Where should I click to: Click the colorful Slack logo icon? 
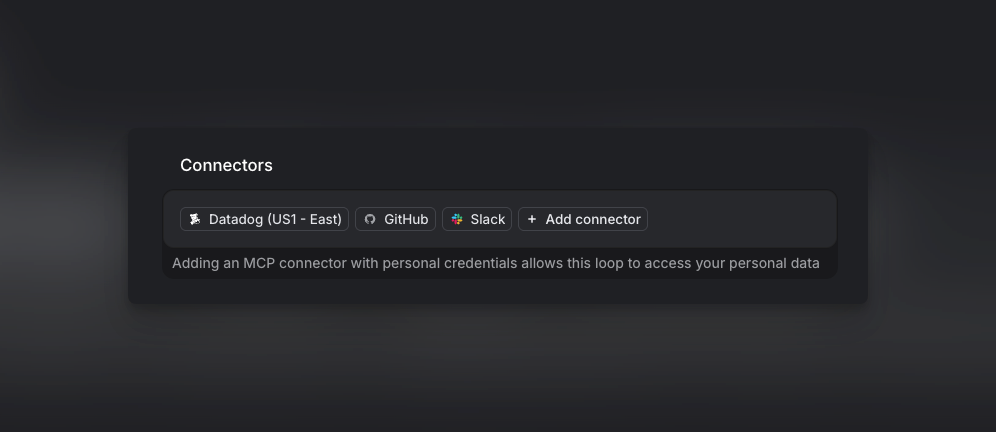click(457, 219)
